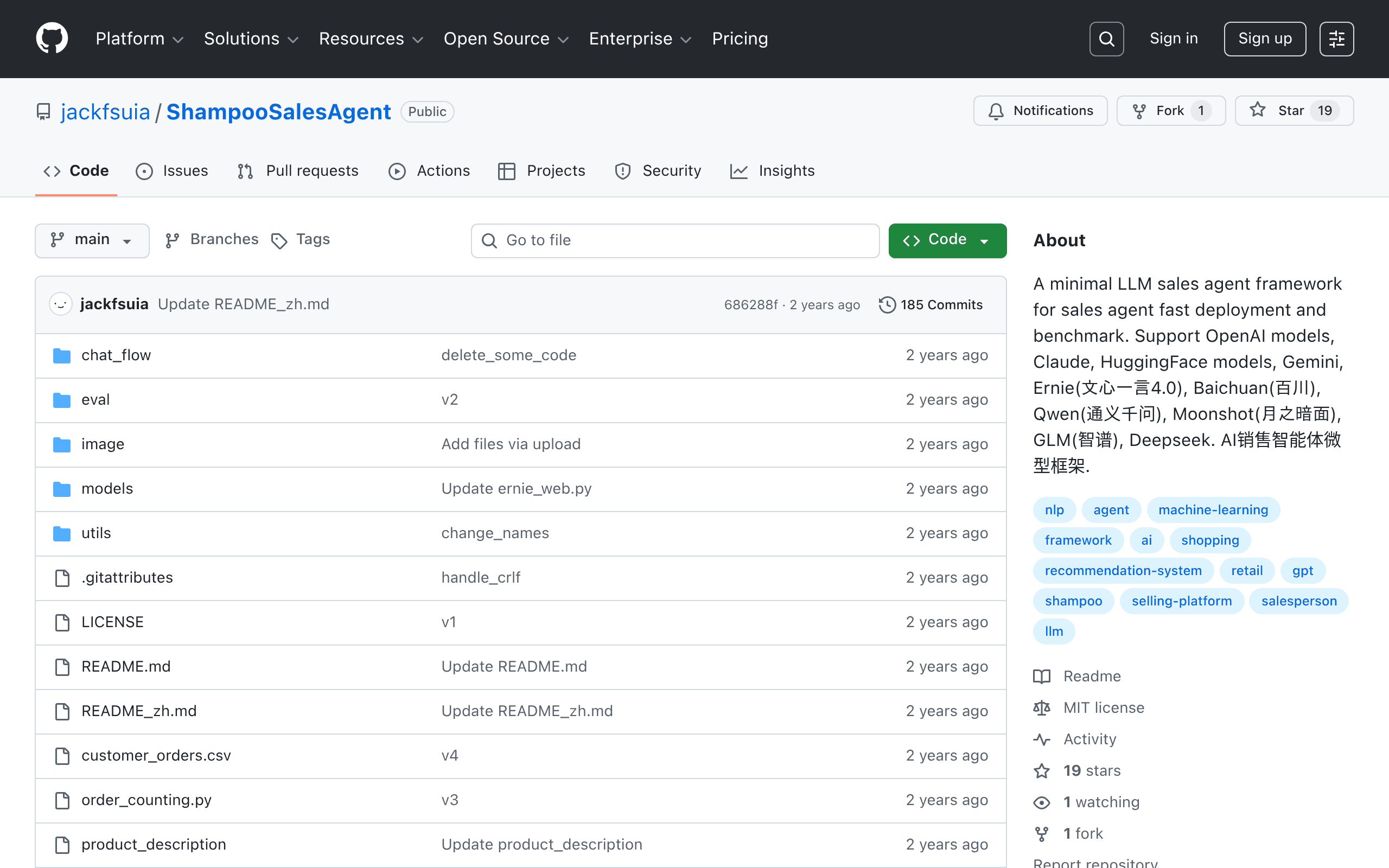Click the Activity pulse icon
The image size is (1389, 868).
tap(1042, 739)
